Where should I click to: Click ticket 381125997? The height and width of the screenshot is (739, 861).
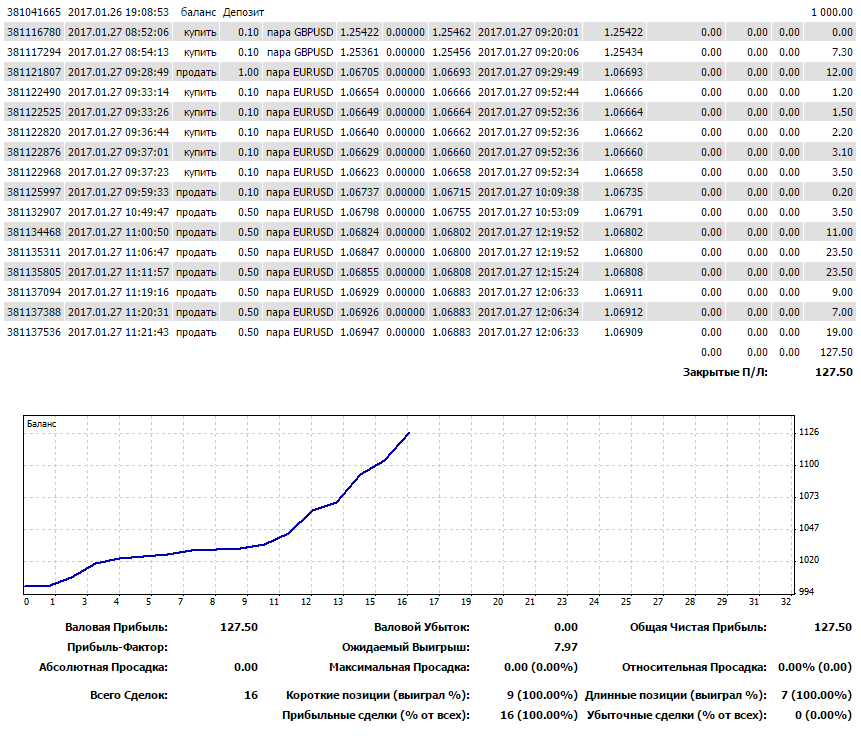(x=33, y=192)
